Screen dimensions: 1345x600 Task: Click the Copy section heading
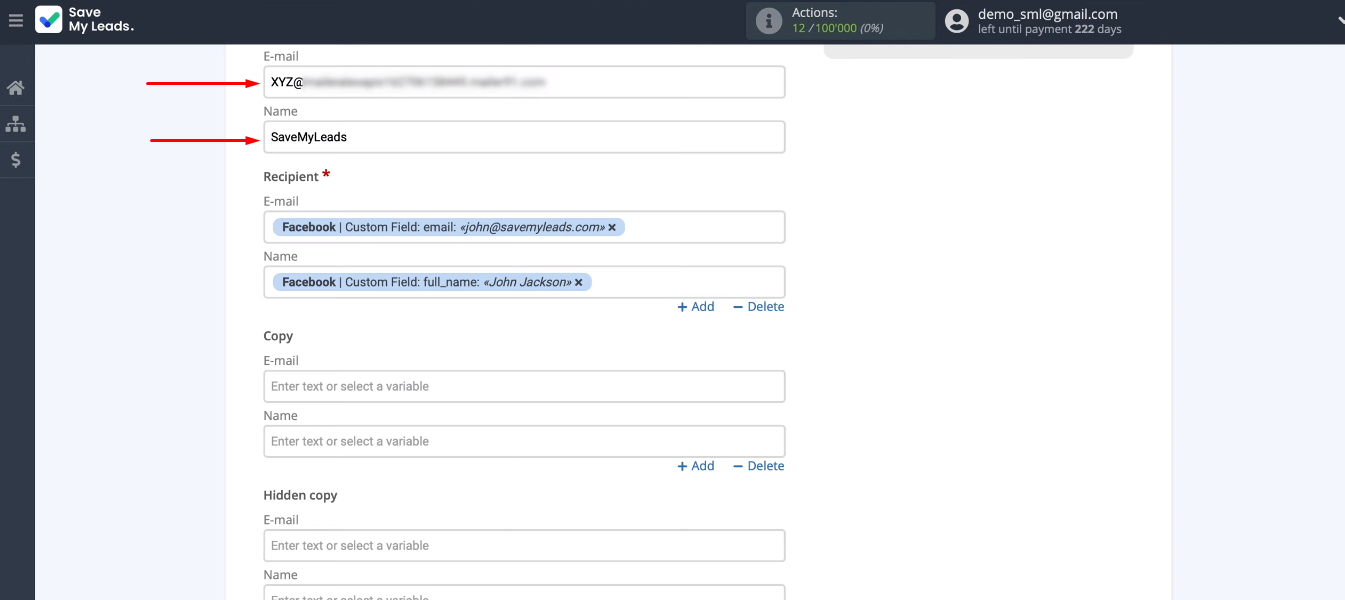point(278,336)
